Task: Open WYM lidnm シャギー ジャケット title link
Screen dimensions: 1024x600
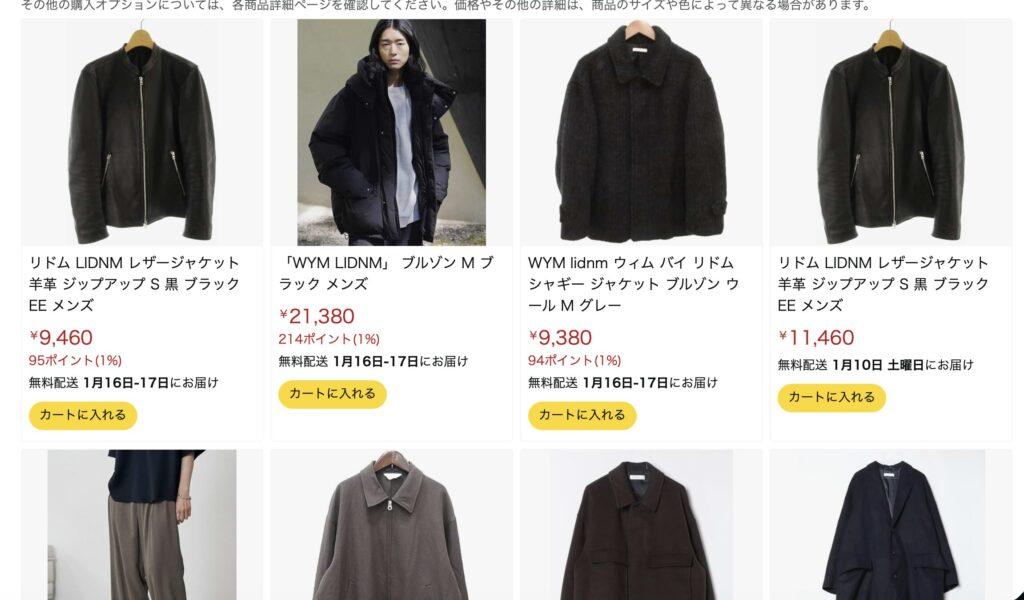Action: [633, 284]
